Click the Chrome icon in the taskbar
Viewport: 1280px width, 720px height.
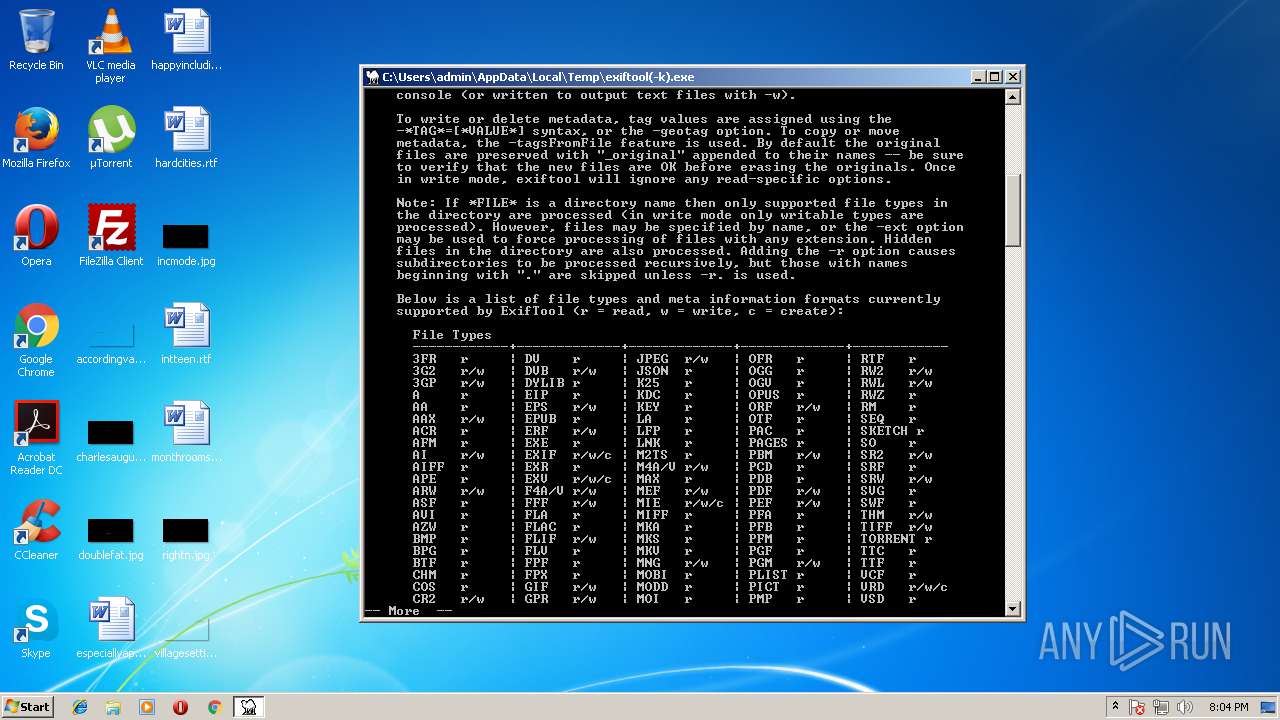pos(214,707)
